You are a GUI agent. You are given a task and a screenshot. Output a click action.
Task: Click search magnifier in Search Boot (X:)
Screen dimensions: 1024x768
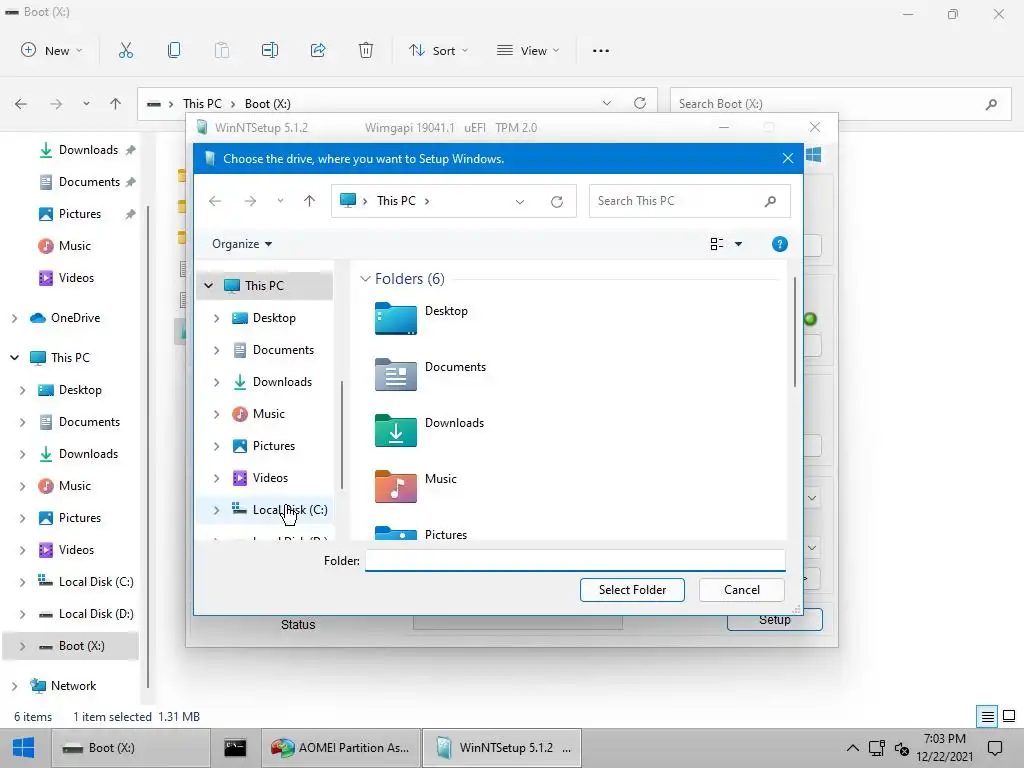[x=991, y=104]
